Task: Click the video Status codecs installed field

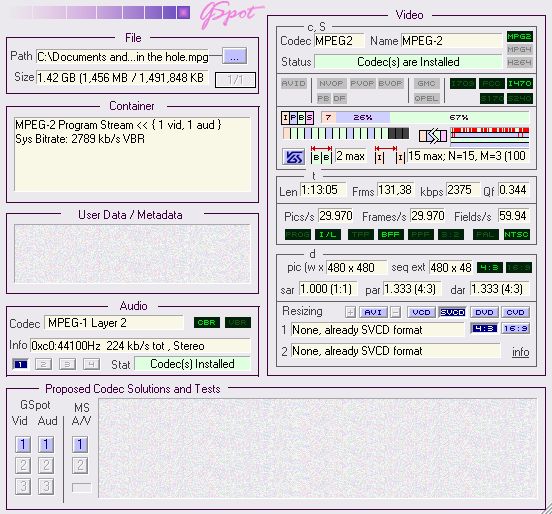Action: [408, 62]
